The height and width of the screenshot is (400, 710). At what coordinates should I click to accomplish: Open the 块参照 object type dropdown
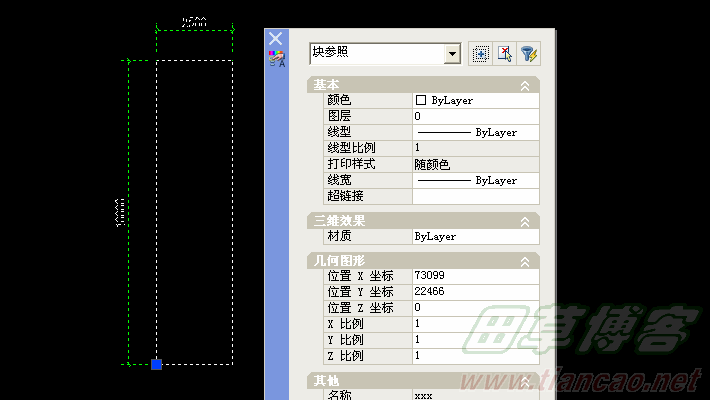(x=452, y=54)
